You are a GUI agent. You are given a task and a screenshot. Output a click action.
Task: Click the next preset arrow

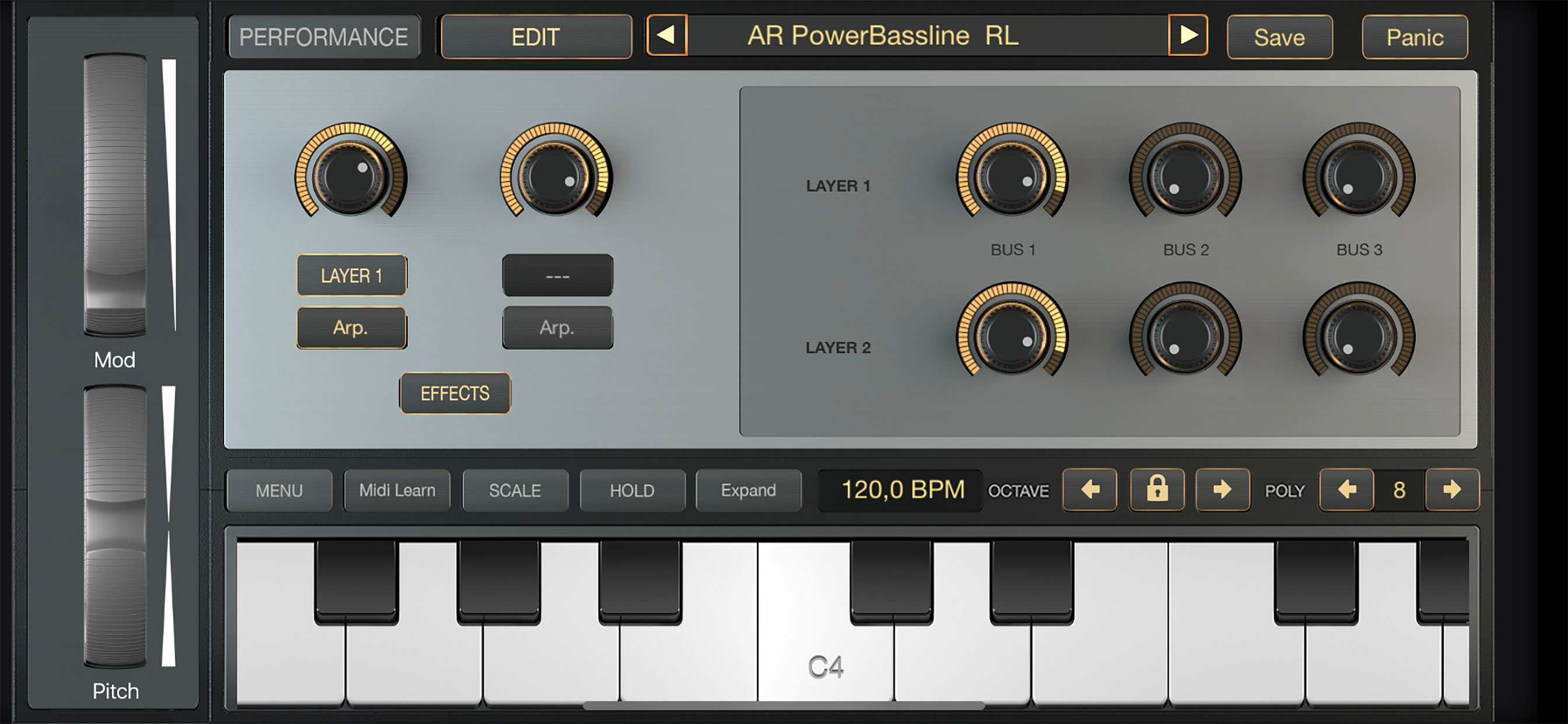pyautogui.click(x=1188, y=36)
